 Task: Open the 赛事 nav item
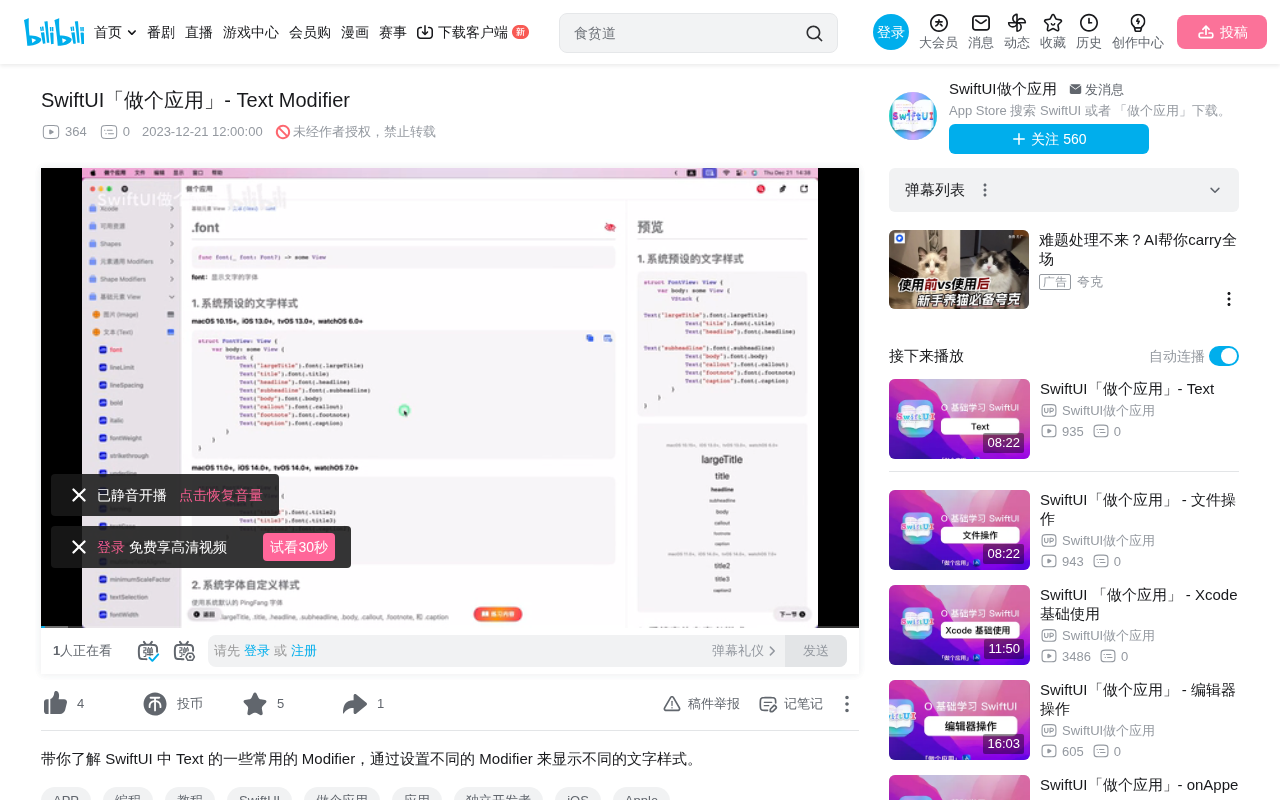point(393,32)
